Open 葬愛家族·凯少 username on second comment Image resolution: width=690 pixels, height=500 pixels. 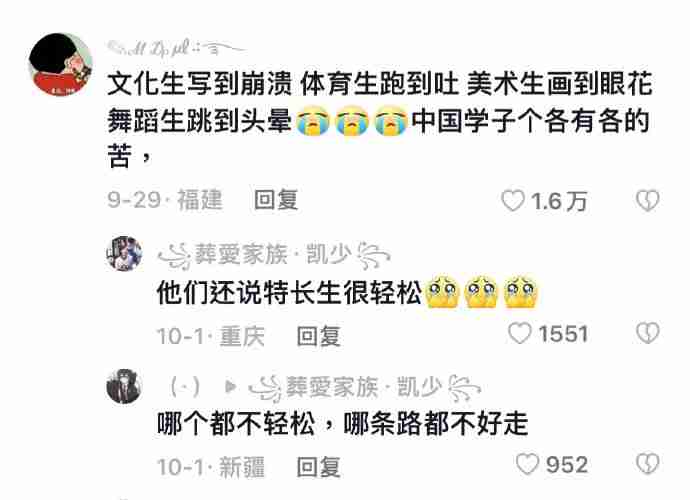274,255
